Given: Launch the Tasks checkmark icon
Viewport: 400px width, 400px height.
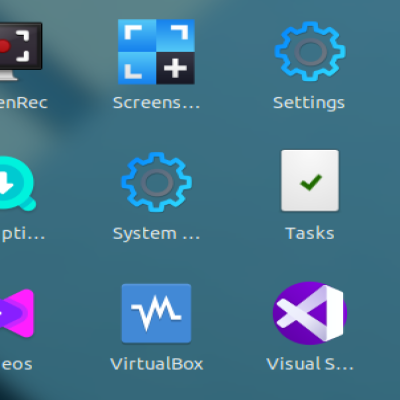Looking at the screenshot, I should pyautogui.click(x=310, y=180).
